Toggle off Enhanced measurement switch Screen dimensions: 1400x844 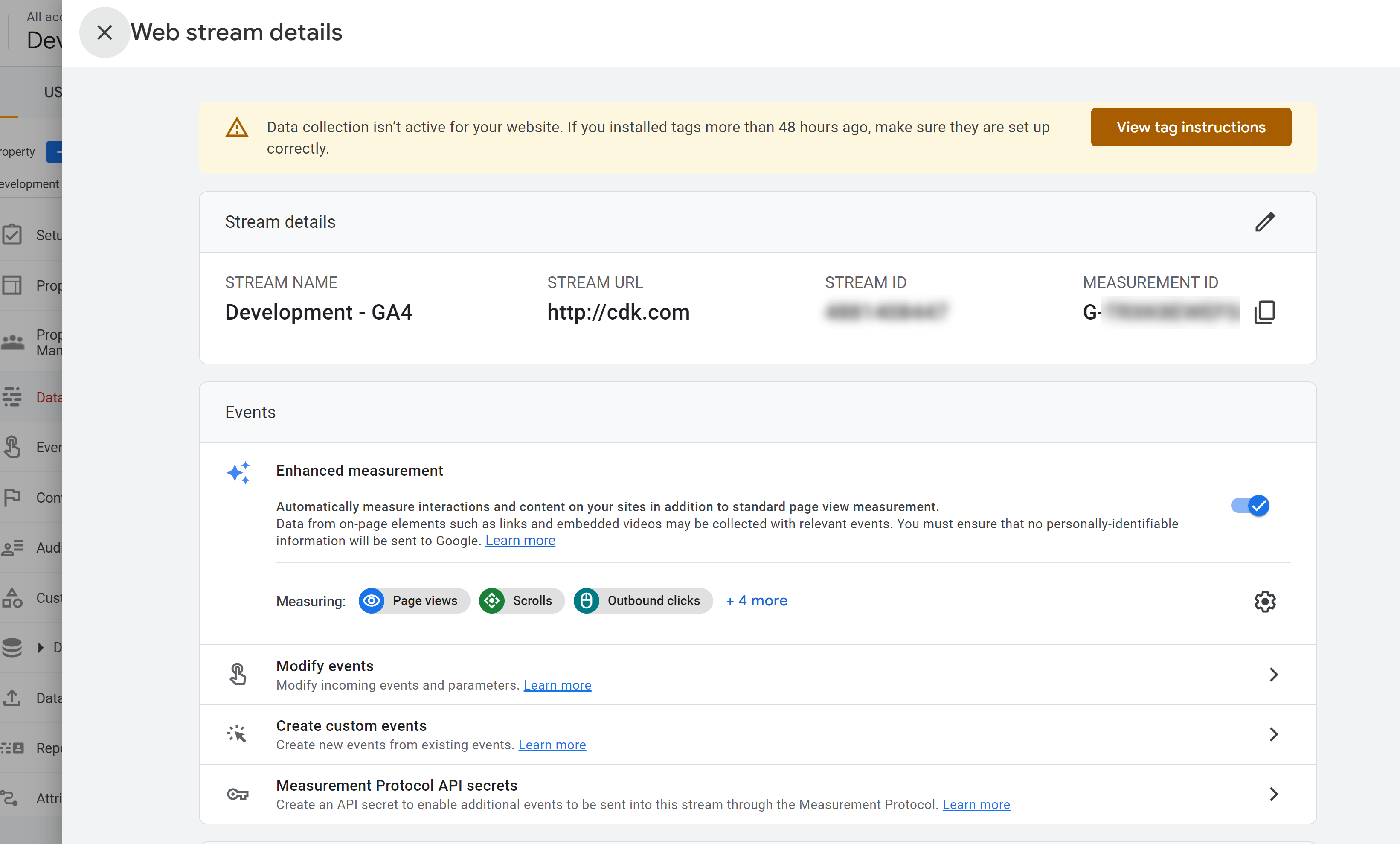coord(1250,505)
